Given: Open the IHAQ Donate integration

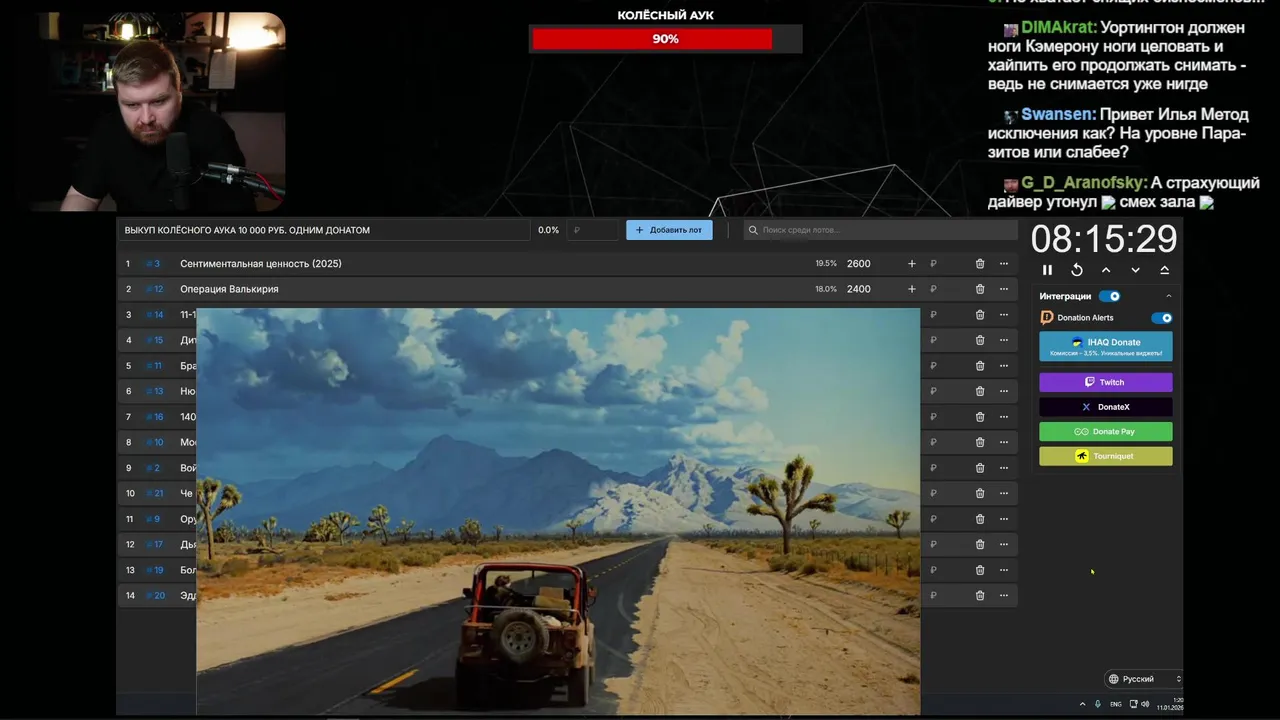Looking at the screenshot, I should coord(1106,346).
